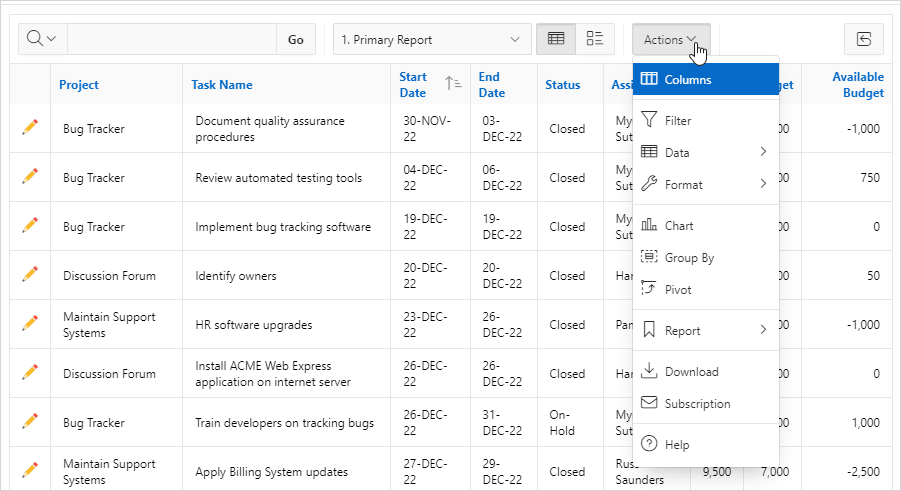
Task: Open the Primary Report saved reports dropdown
Action: pos(432,39)
